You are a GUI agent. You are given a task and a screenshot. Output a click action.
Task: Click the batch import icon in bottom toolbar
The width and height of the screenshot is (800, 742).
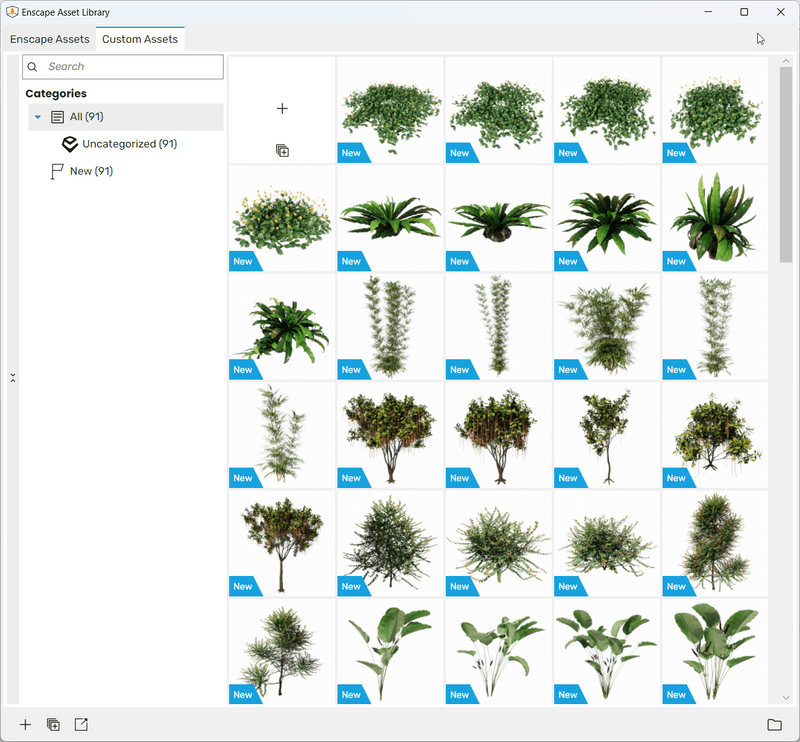click(53, 725)
